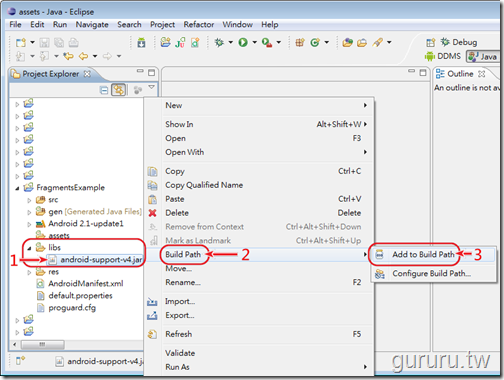Open the New wizard dropdown arrow
The image size is (504, 380).
click(32, 42)
